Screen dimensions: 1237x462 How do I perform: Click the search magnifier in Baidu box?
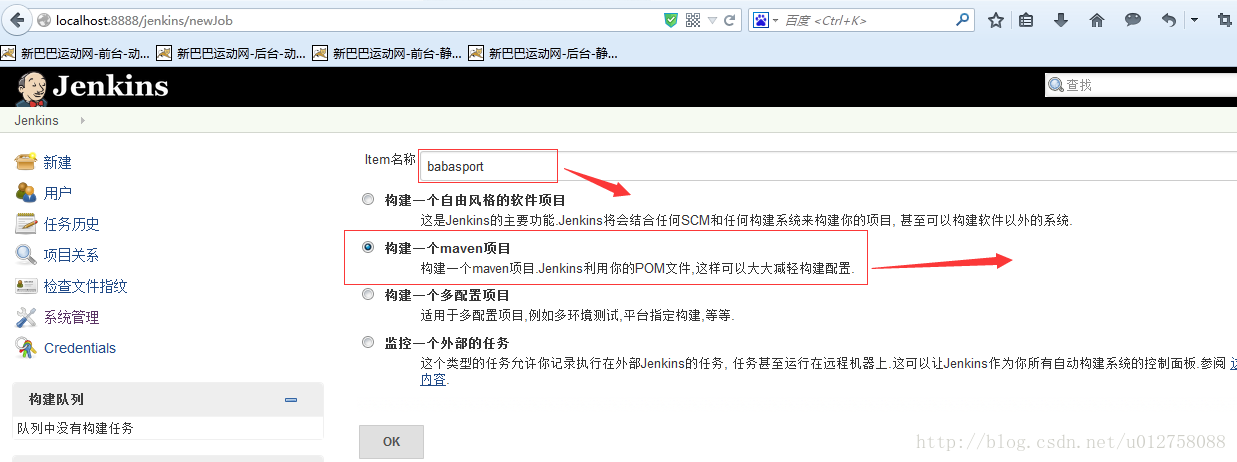coord(963,19)
